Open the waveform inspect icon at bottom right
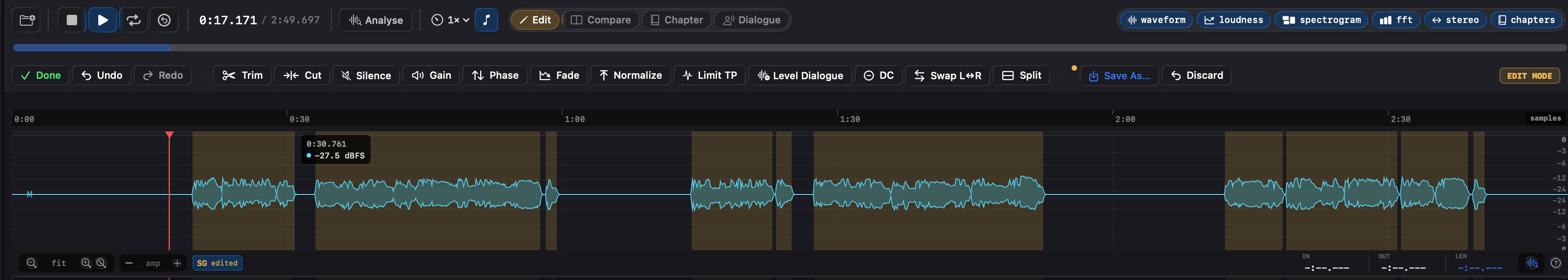Screen dimensions: 1568x280 click(x=1531, y=263)
